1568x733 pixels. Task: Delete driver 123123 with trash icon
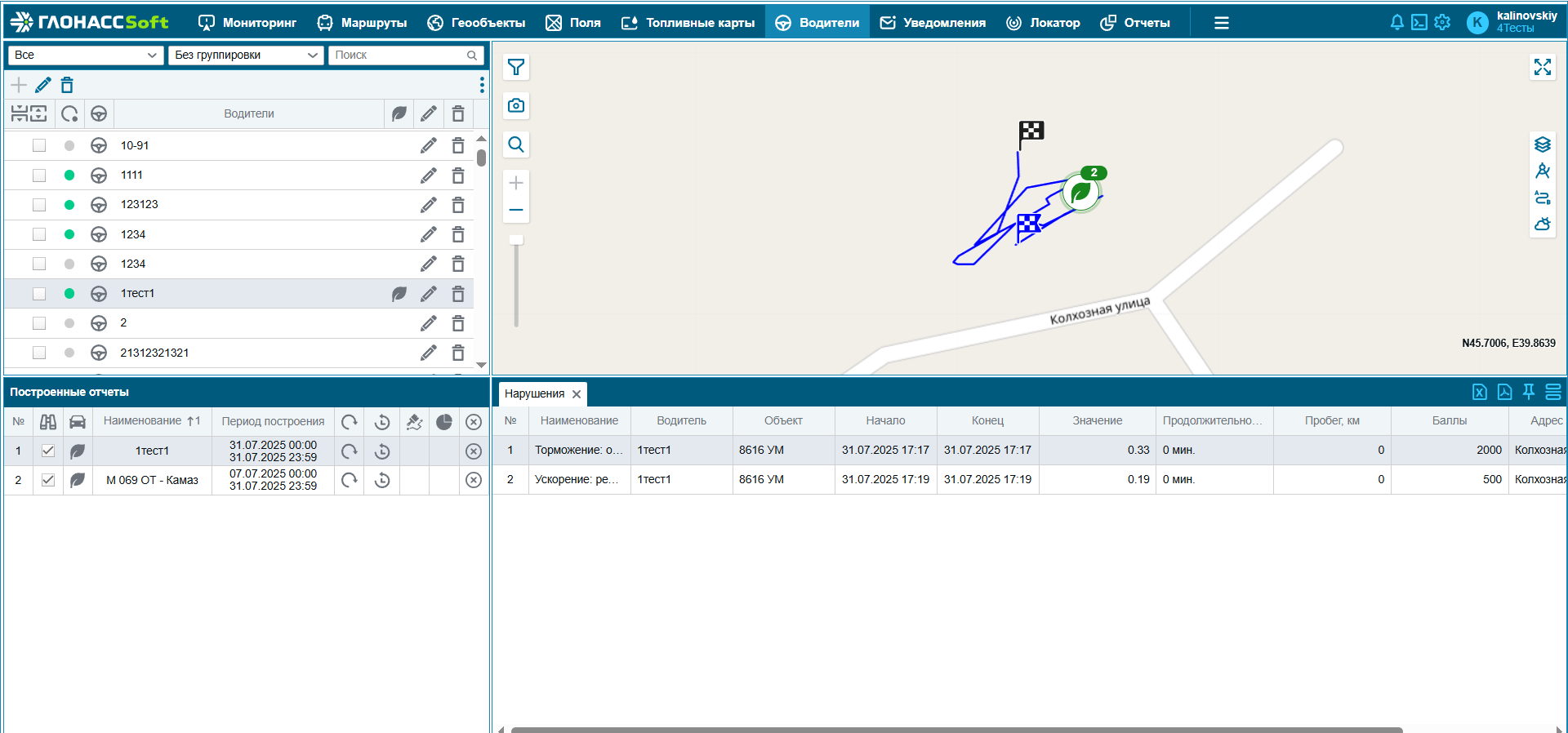(458, 205)
